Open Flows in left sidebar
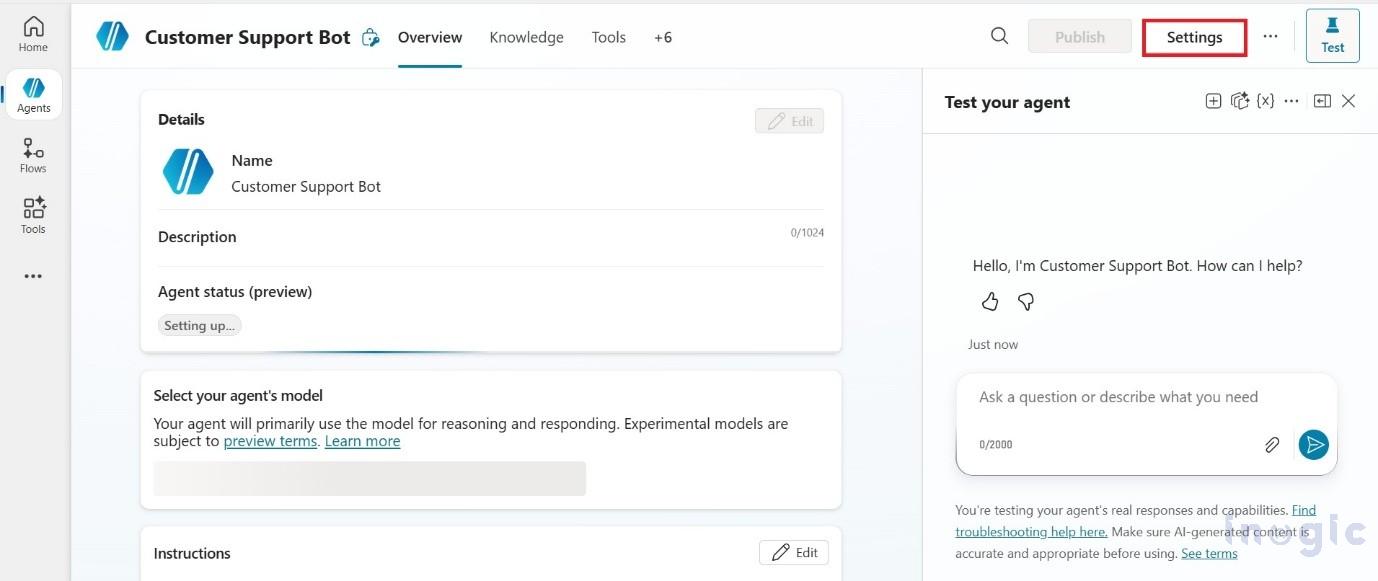Image resolution: width=1378 pixels, height=581 pixels. tap(33, 156)
